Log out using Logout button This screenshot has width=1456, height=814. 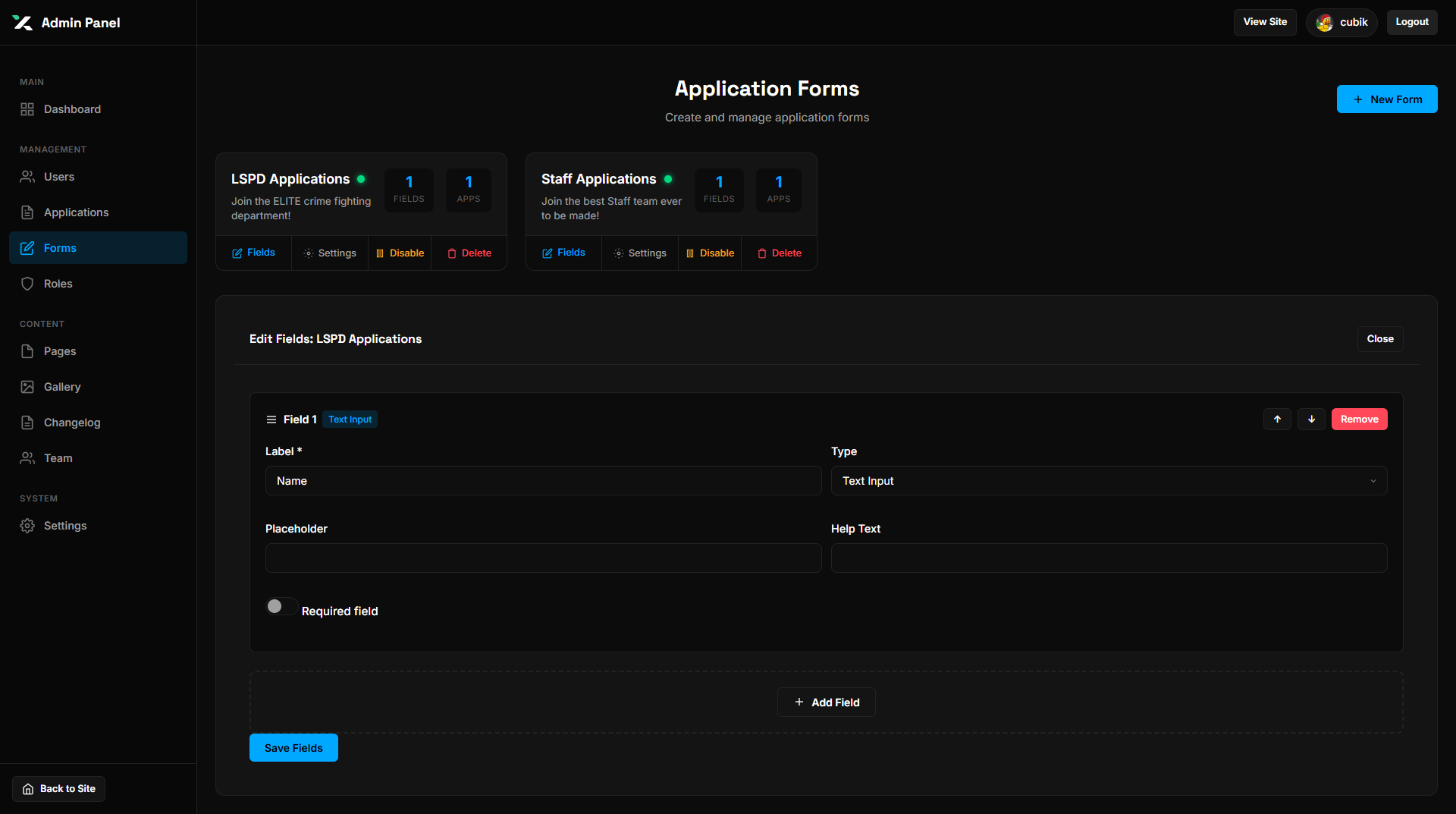[1412, 22]
